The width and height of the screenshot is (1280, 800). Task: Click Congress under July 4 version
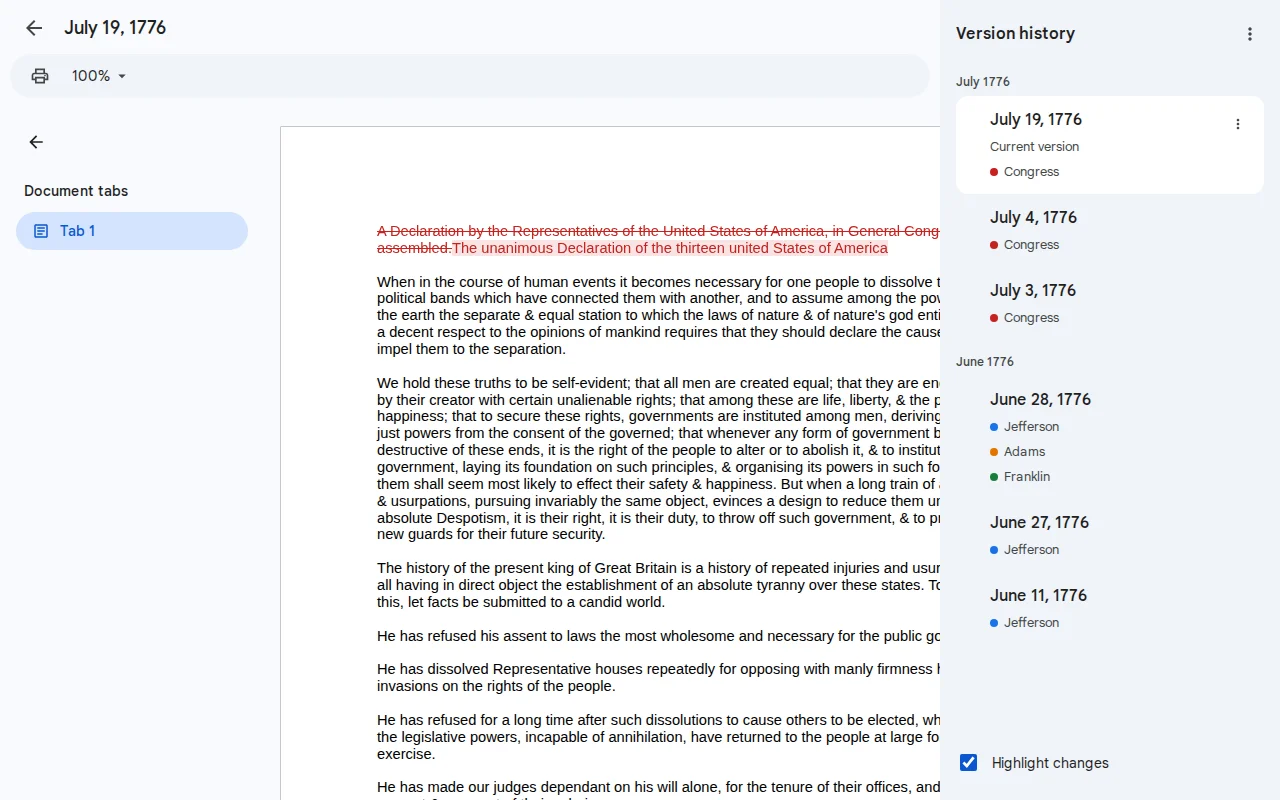pos(1031,245)
